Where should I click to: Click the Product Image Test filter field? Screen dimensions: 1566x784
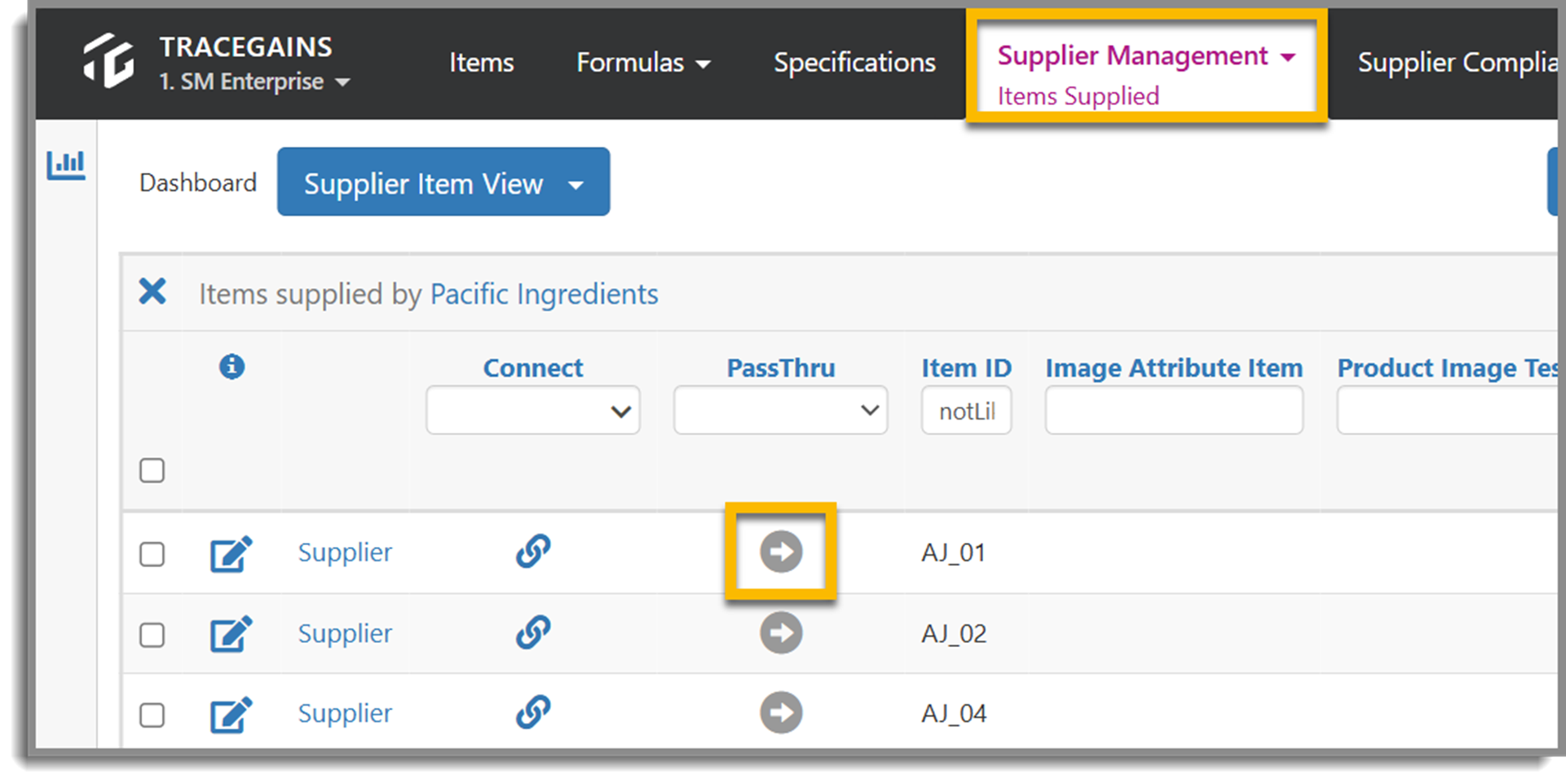pyautogui.click(x=1447, y=410)
